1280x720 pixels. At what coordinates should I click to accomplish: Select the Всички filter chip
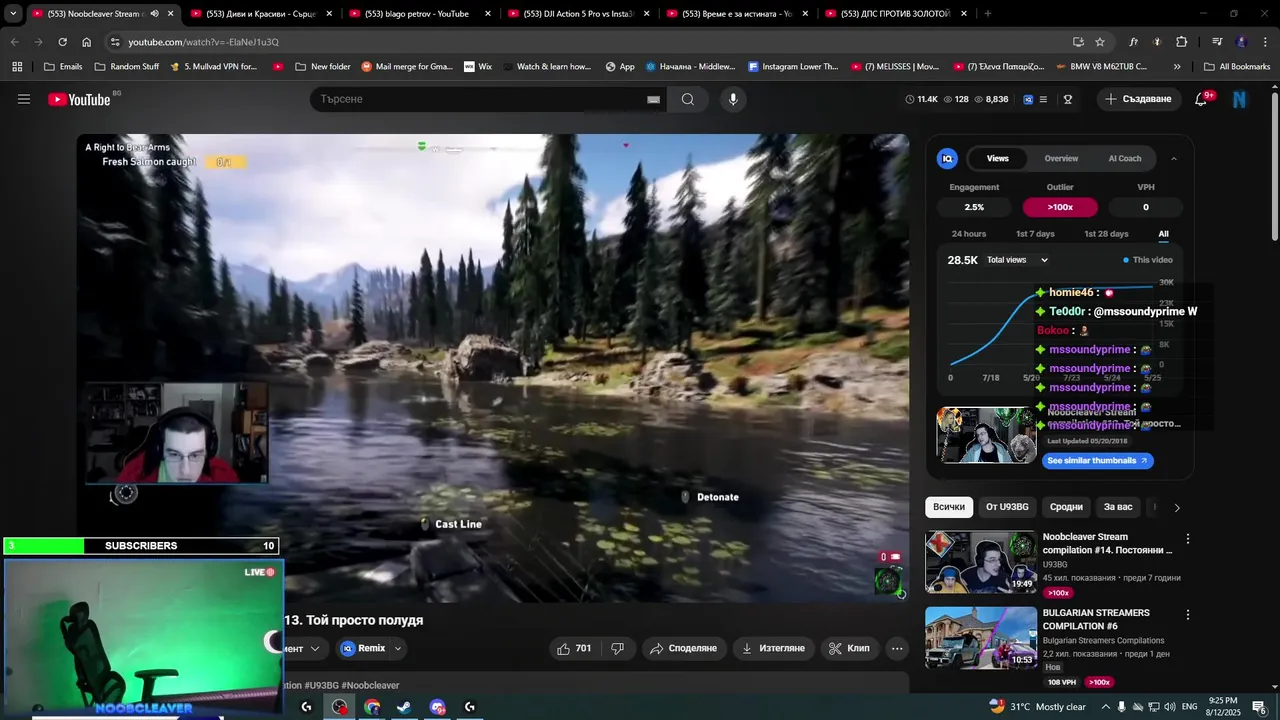tap(949, 507)
